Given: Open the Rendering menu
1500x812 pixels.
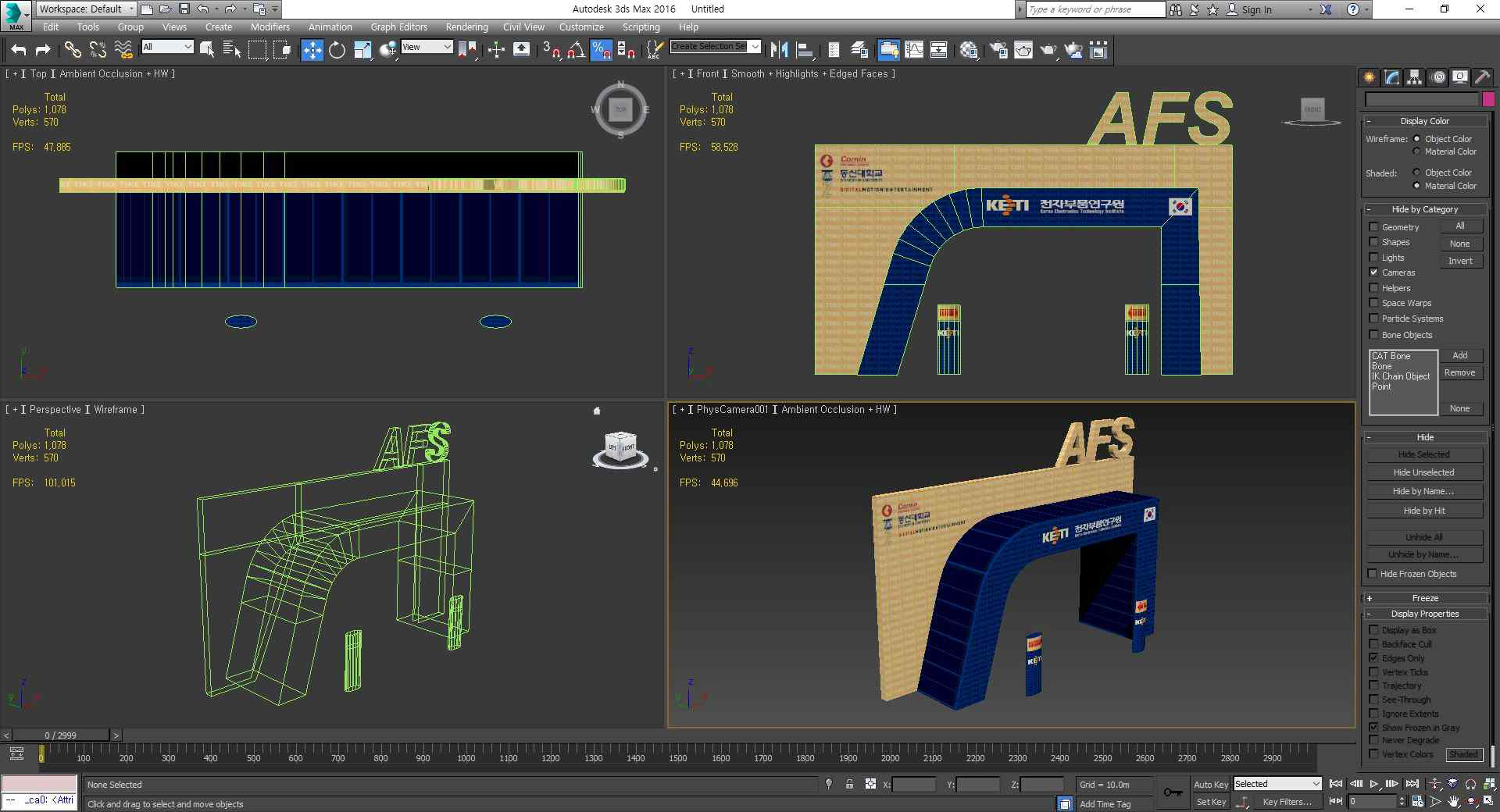Looking at the screenshot, I should click(466, 27).
